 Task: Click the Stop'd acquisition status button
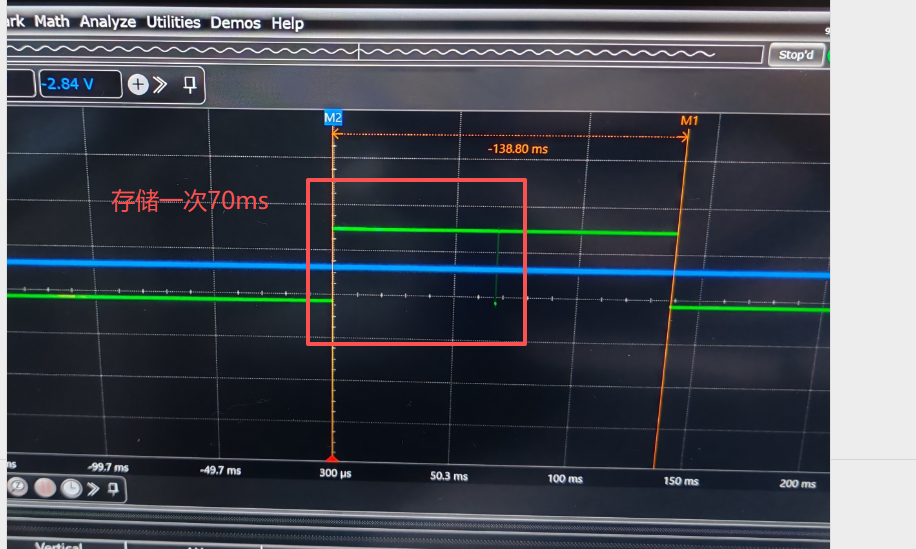tap(796, 55)
